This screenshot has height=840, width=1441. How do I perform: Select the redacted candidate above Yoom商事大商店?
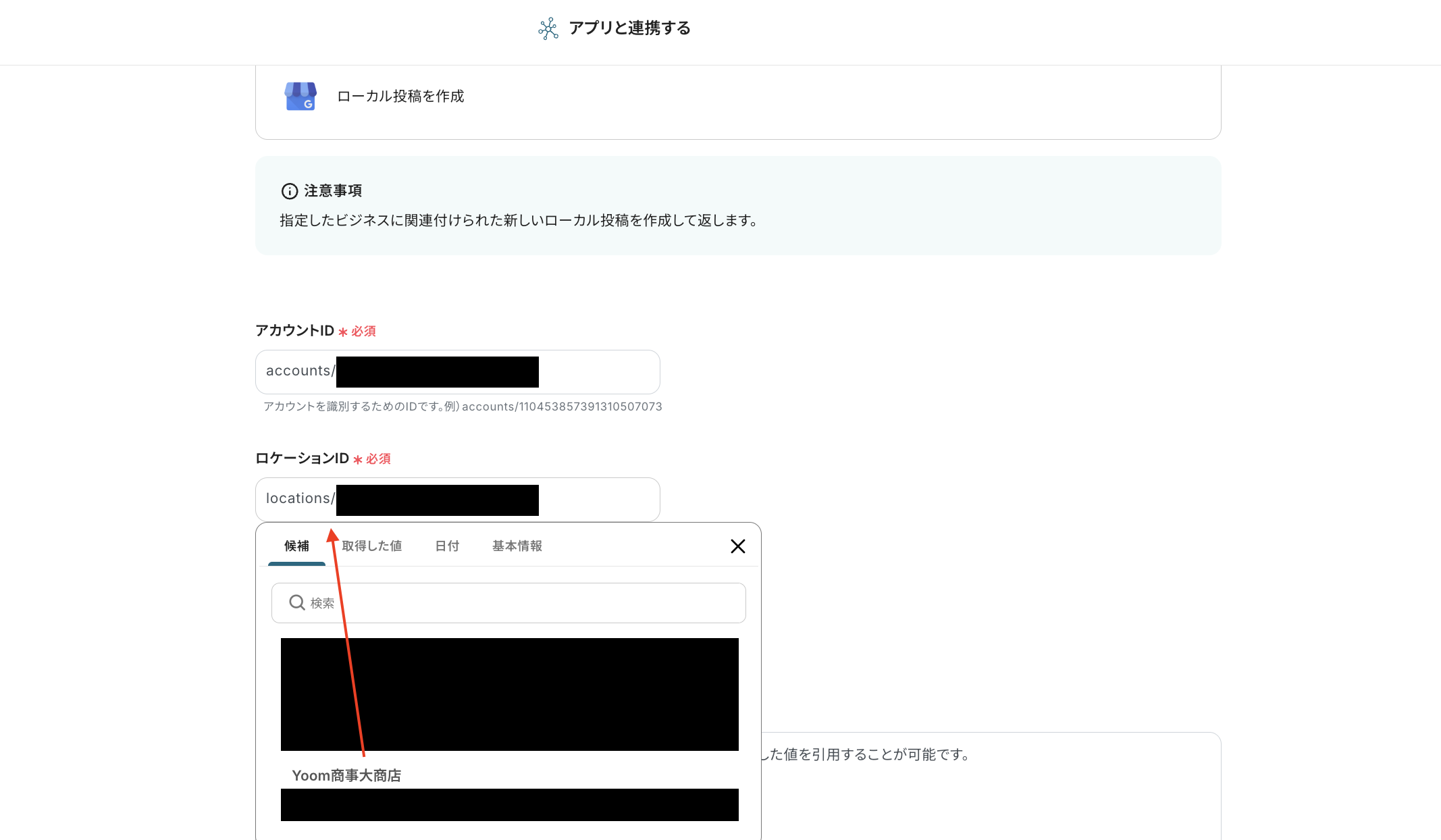coord(509,694)
